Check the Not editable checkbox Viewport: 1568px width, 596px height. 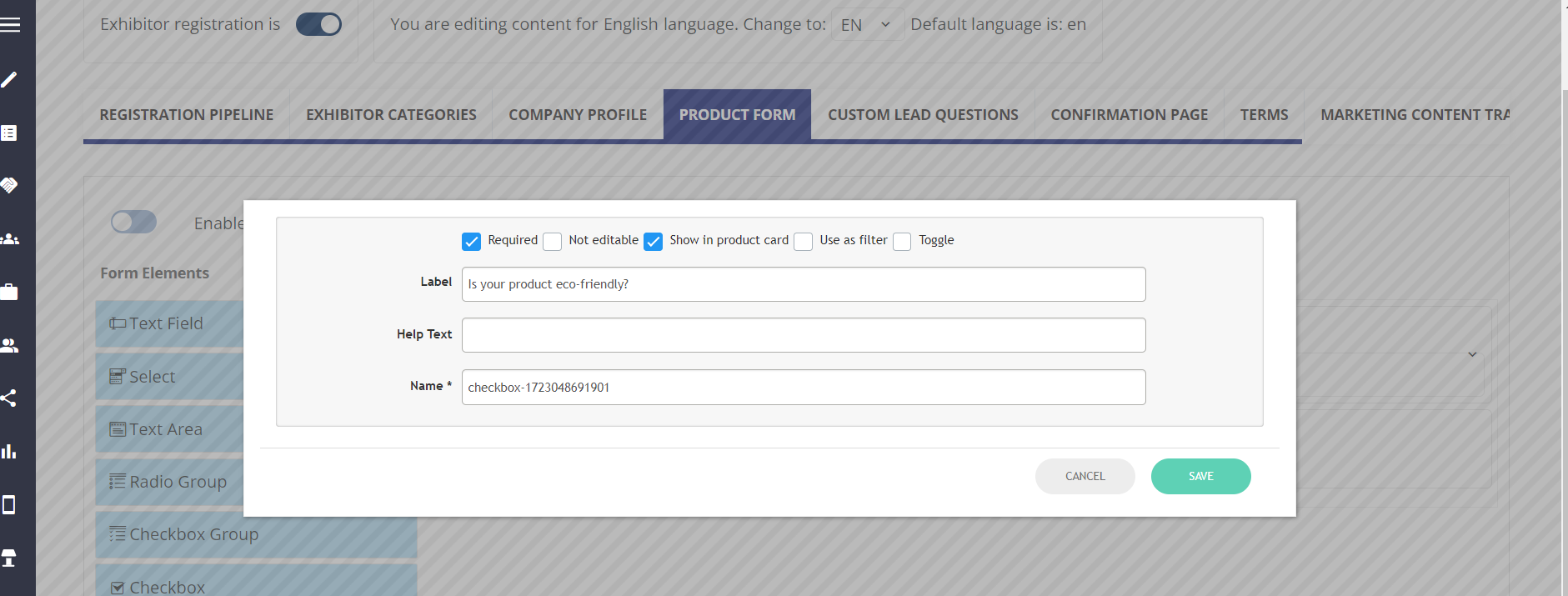click(x=552, y=242)
